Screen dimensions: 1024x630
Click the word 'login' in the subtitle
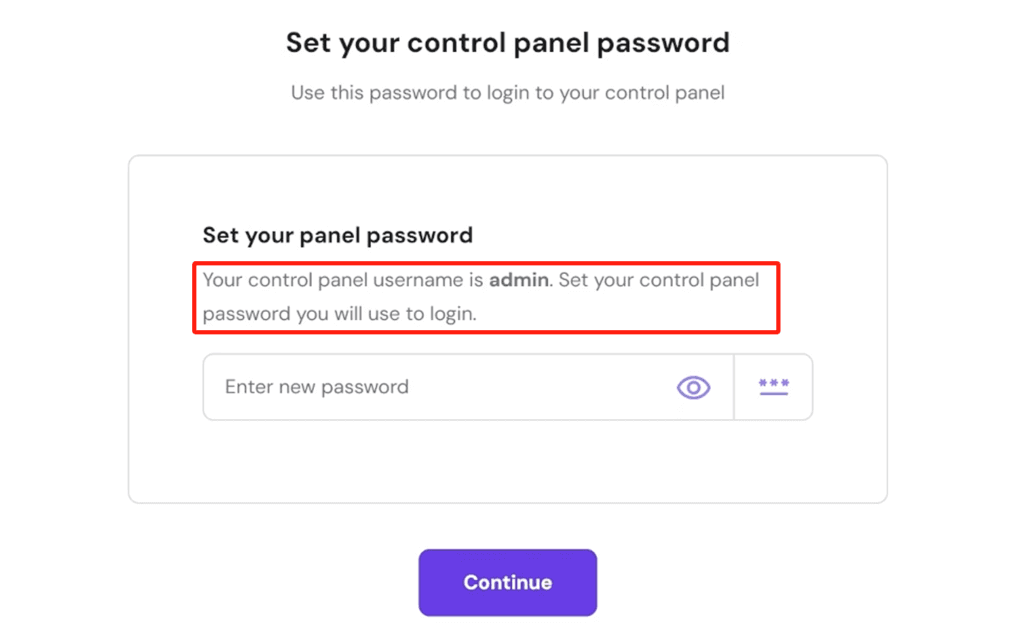[x=510, y=93]
